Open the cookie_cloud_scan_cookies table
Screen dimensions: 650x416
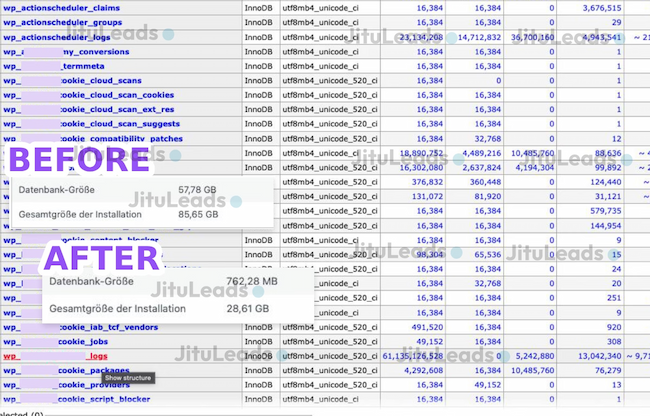click(x=89, y=95)
